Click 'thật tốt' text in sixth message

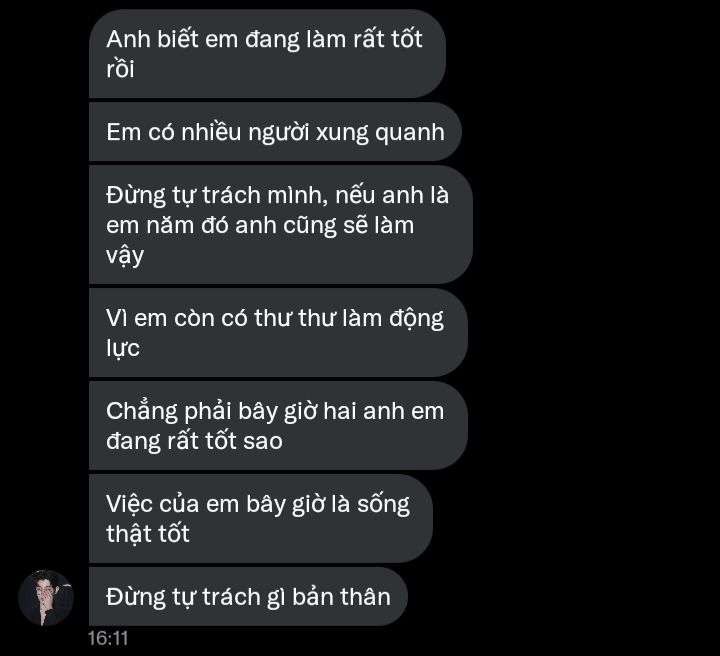tap(147, 534)
